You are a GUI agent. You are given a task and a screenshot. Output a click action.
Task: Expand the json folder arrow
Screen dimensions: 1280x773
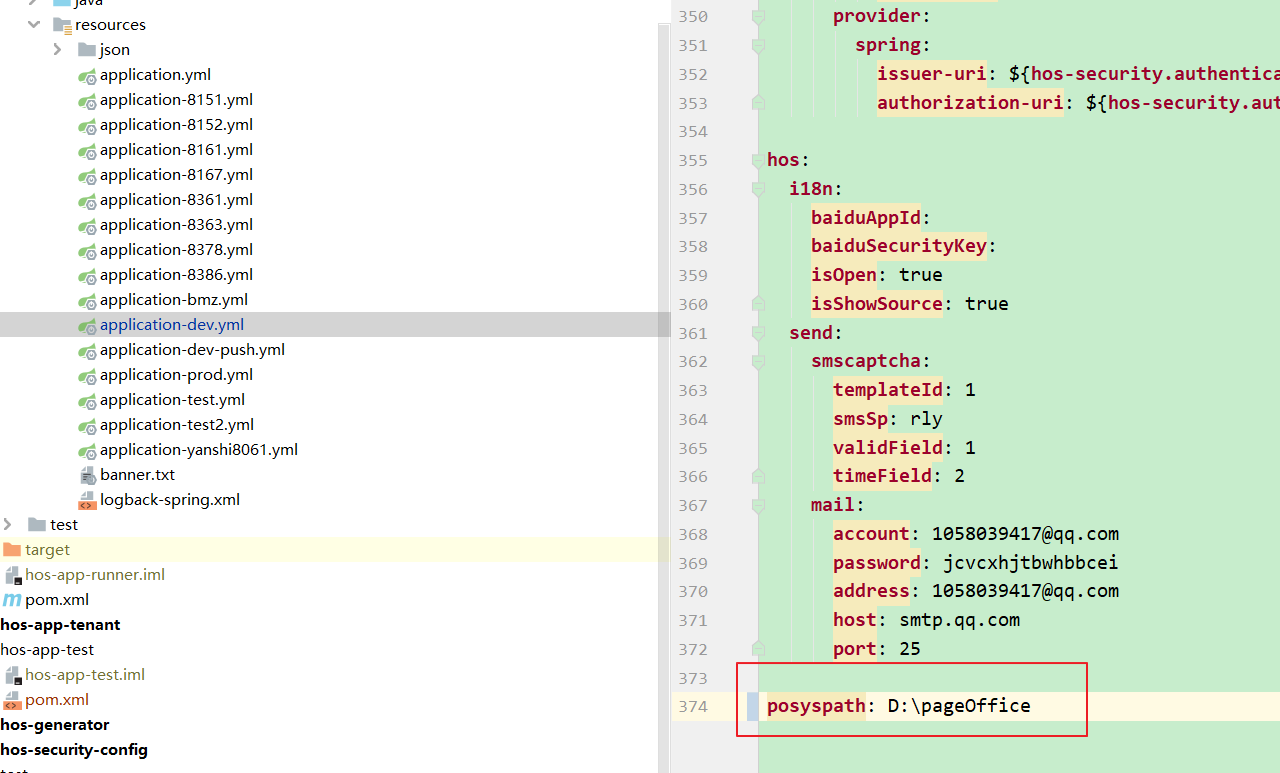58,50
